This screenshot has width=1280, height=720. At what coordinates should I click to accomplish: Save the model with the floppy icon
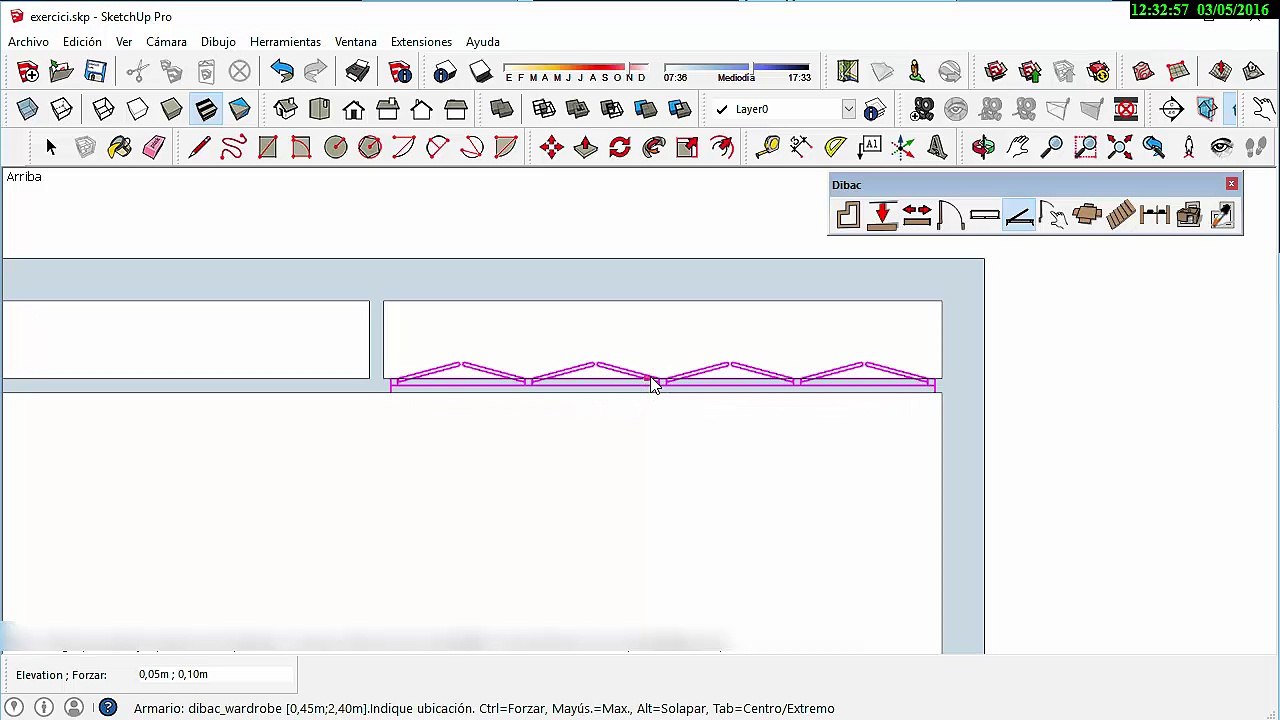(x=95, y=72)
